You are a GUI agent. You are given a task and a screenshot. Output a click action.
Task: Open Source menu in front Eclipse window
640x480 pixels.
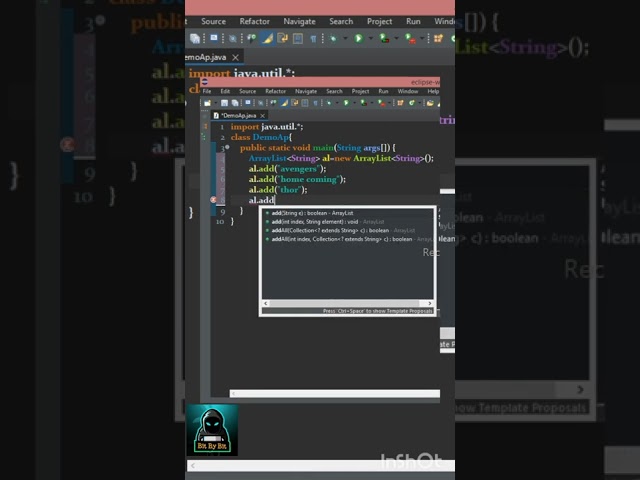(x=247, y=91)
